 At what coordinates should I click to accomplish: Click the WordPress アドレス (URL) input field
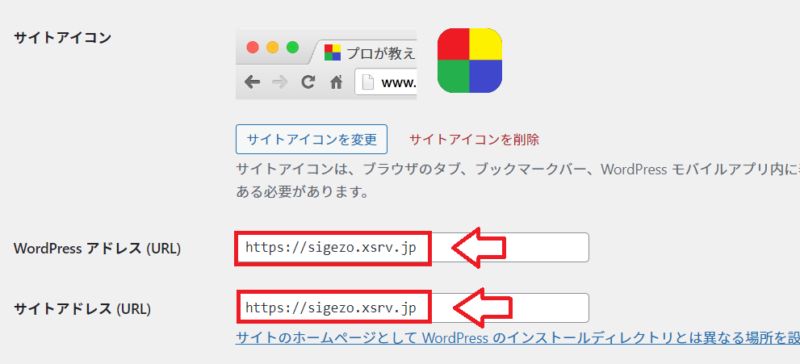pyautogui.click(x=412, y=248)
